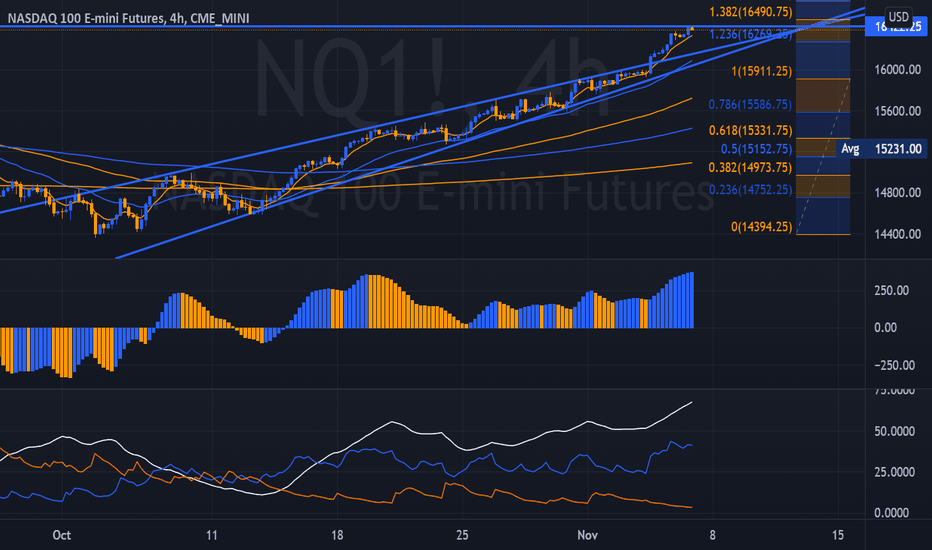
Task: Select the 1(15911.25) Fibonacci level label
Action: [x=761, y=71]
